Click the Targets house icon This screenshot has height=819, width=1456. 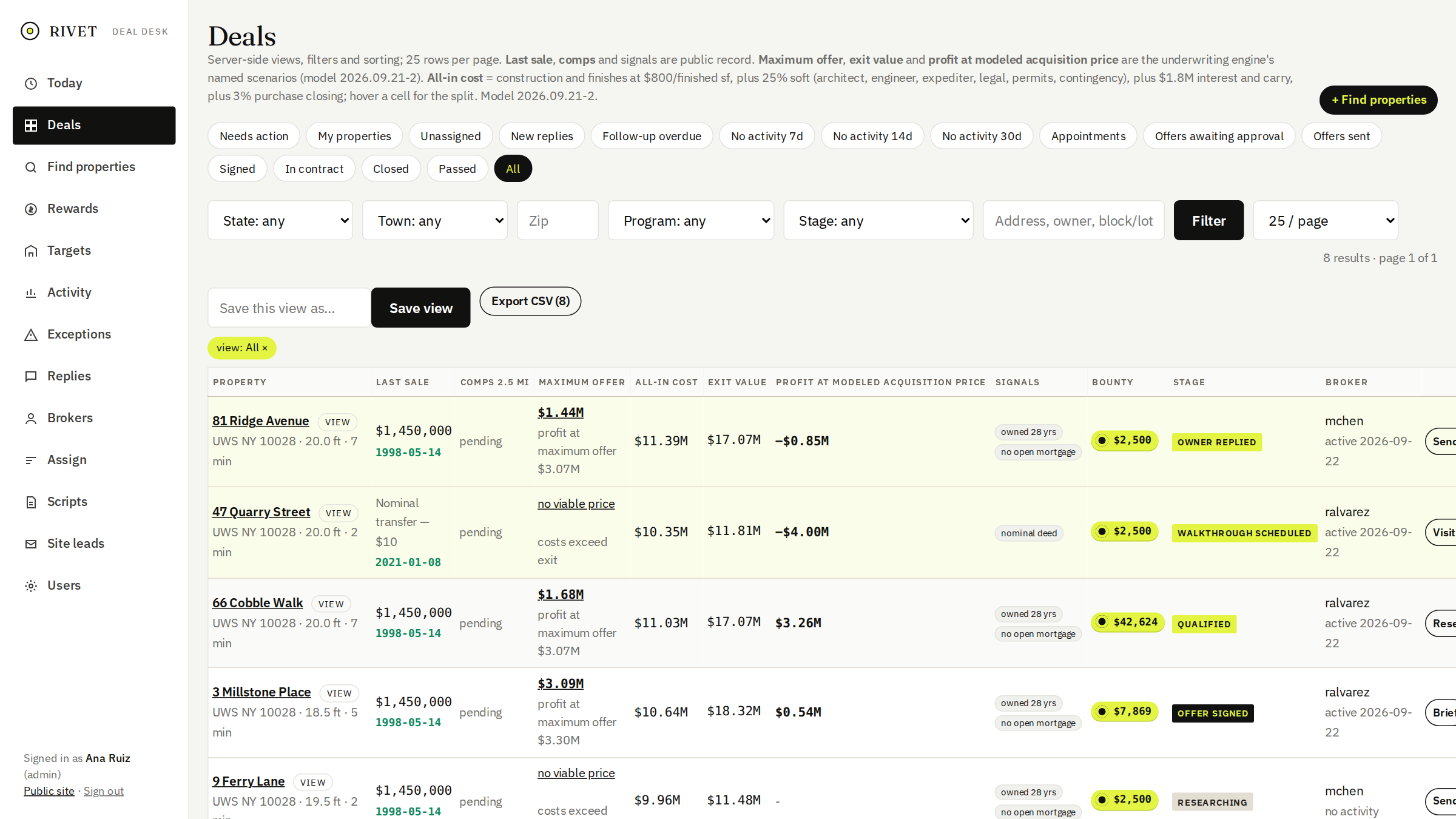pos(31,251)
